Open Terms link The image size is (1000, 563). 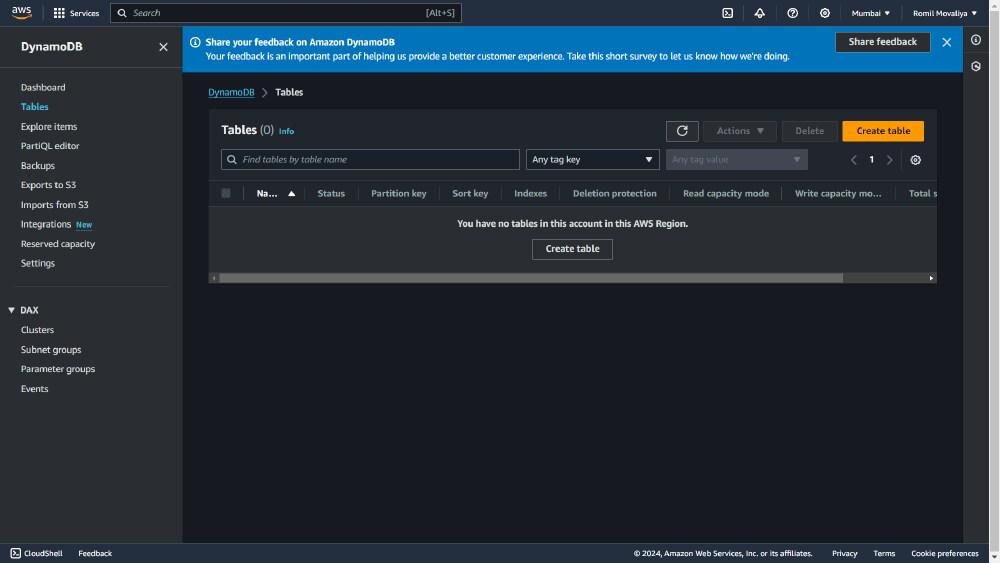[x=884, y=553]
